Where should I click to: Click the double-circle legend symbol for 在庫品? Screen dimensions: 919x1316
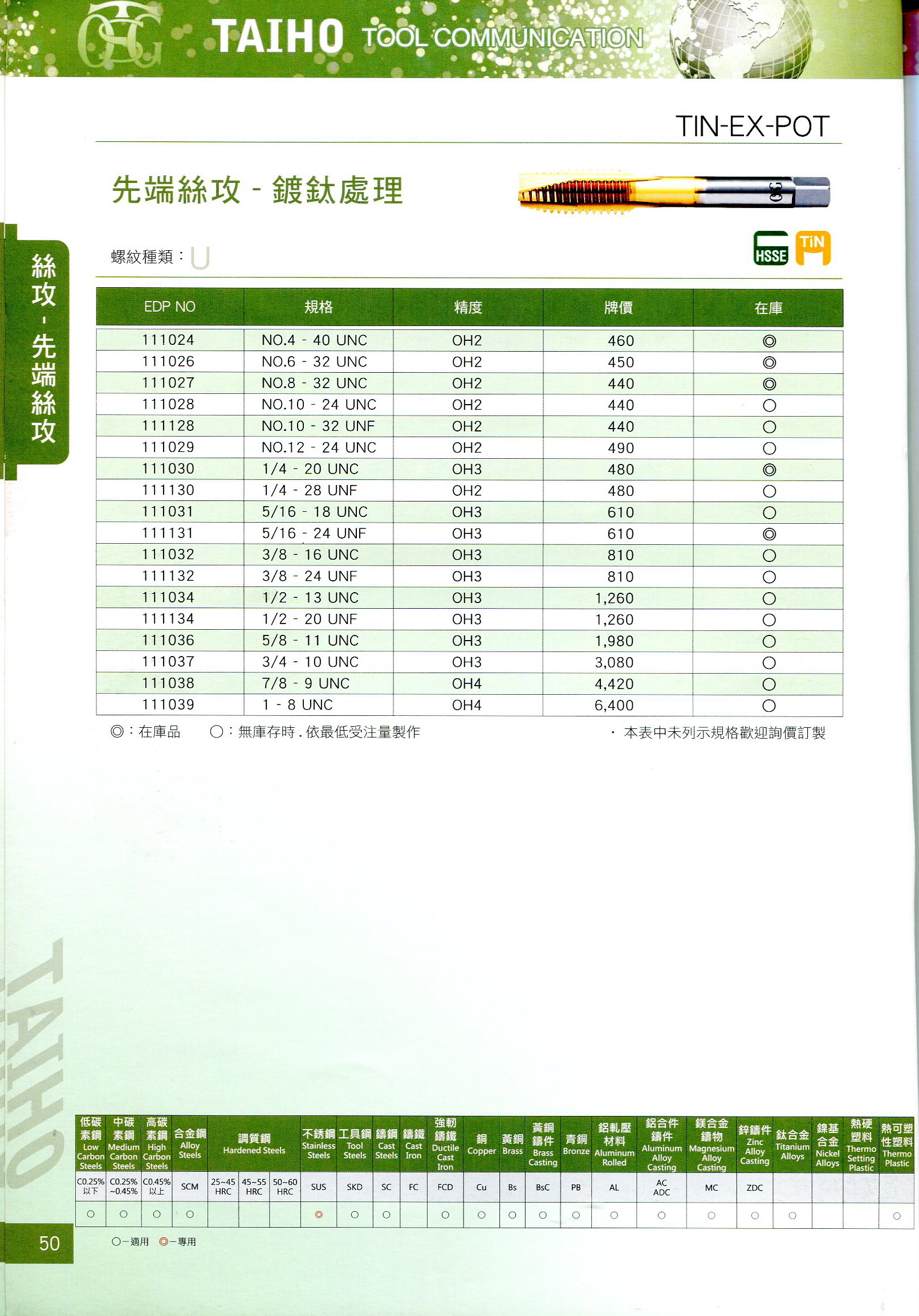point(116,732)
